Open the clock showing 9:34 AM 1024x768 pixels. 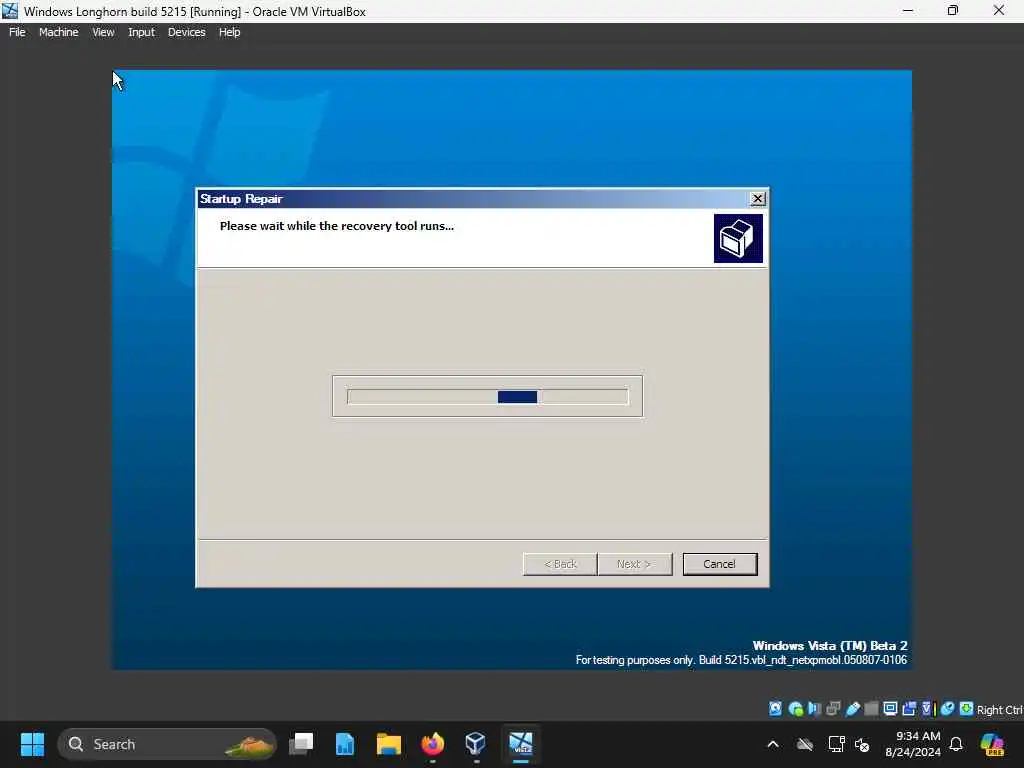913,744
